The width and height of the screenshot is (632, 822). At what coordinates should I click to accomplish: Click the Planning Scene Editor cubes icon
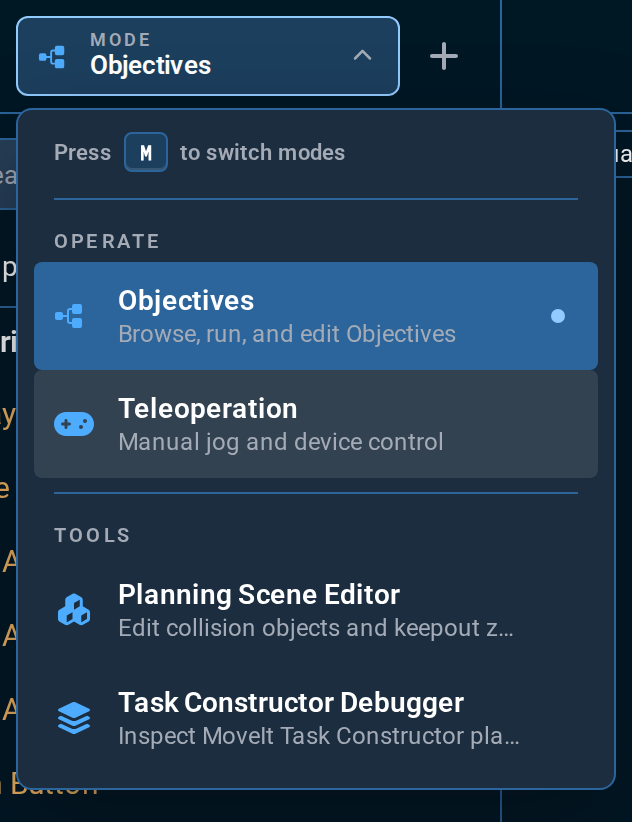pyautogui.click(x=74, y=609)
